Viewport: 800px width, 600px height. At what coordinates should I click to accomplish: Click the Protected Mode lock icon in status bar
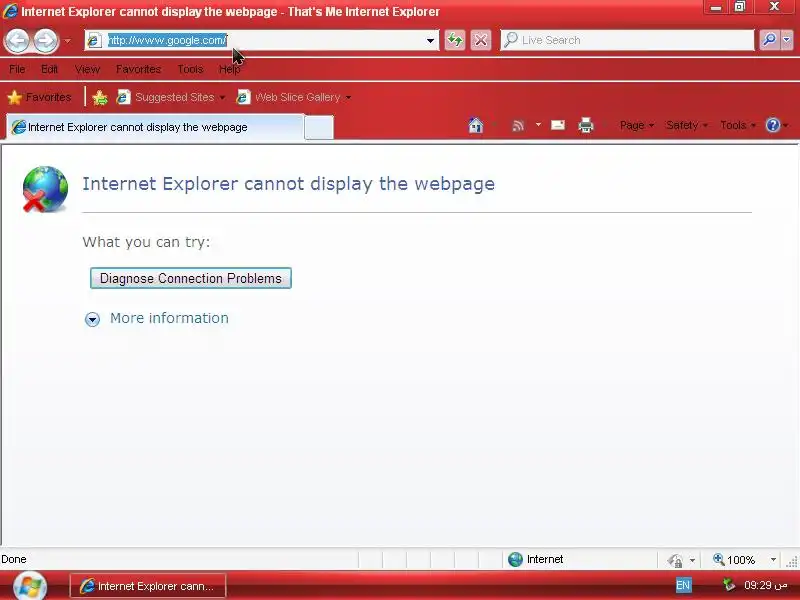675,561
